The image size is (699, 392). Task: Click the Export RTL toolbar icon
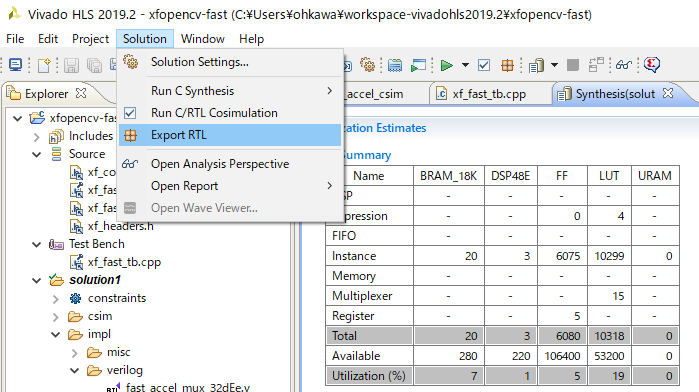507,66
